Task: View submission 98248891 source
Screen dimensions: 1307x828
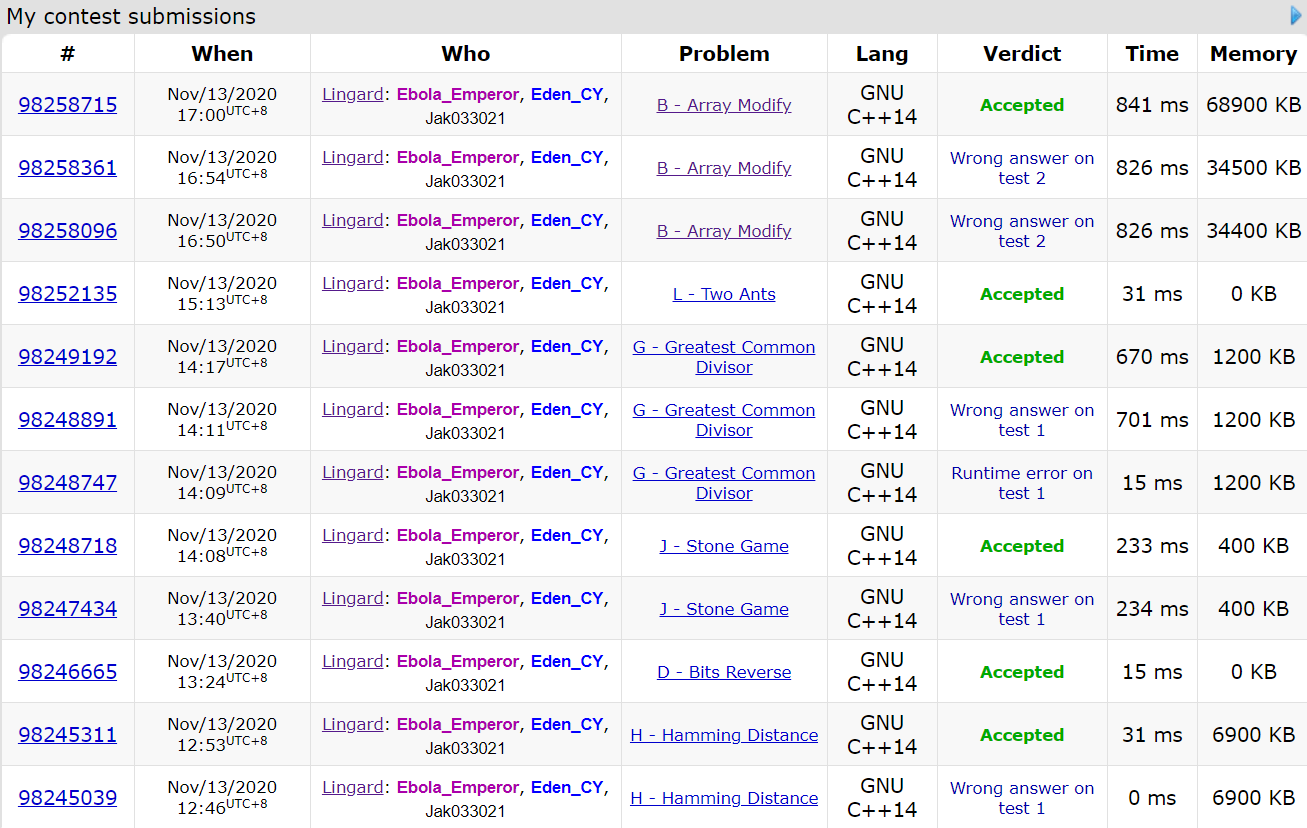Action: coord(67,420)
